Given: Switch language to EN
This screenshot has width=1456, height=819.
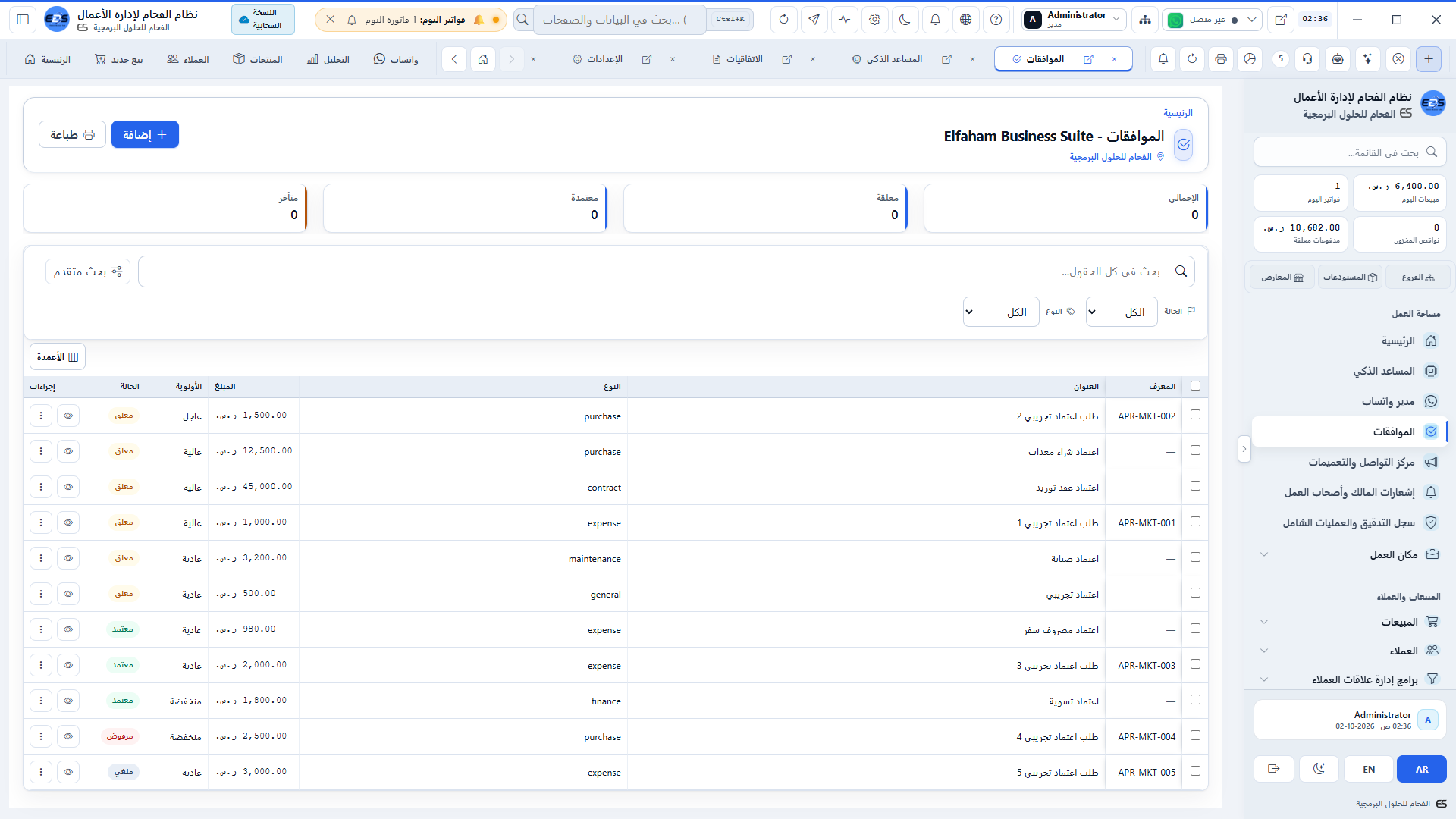Looking at the screenshot, I should pos(1369,769).
